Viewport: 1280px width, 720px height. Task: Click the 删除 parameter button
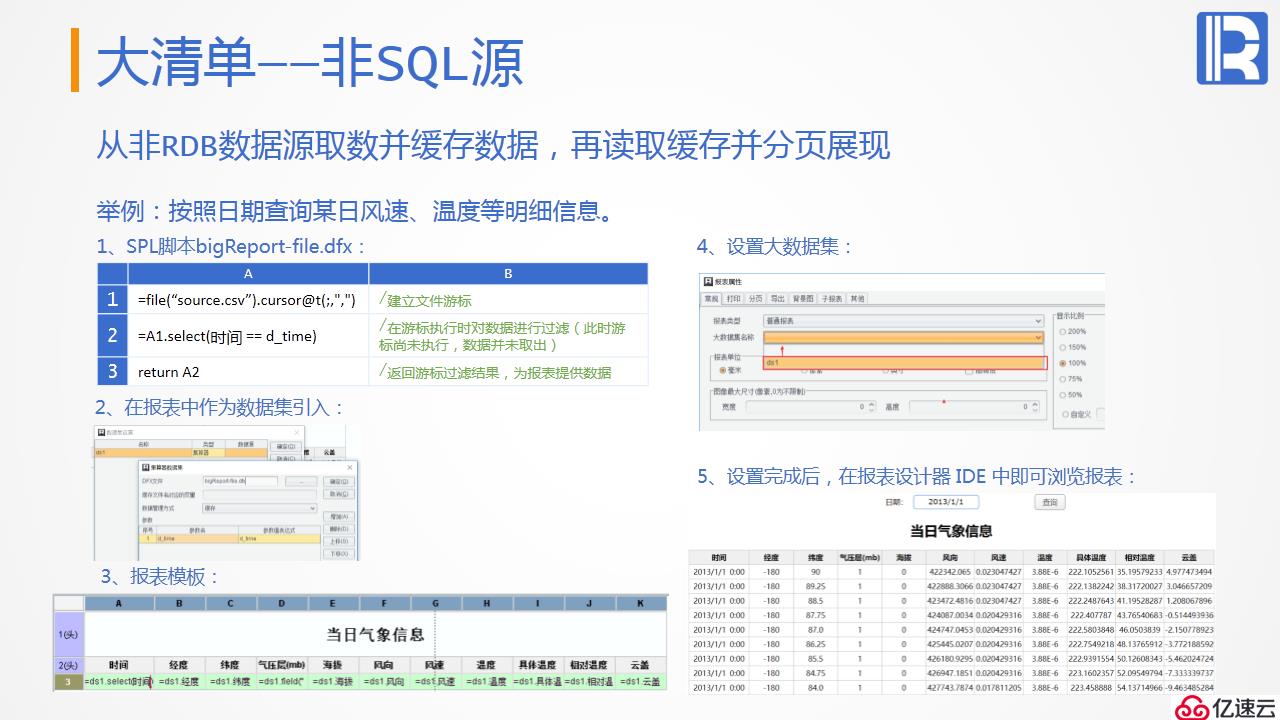(338, 529)
